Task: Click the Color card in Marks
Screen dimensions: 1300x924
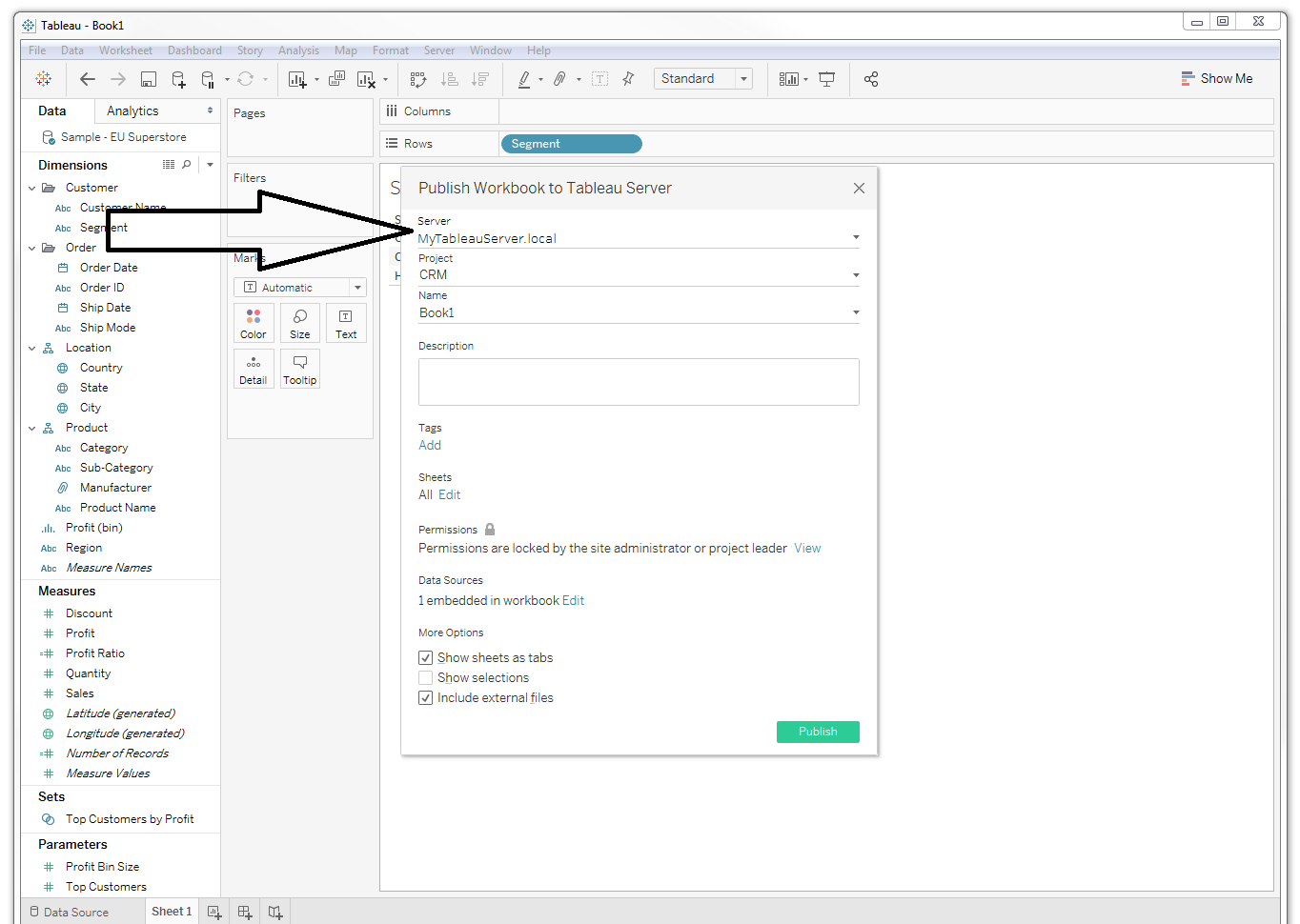Action: (x=254, y=323)
